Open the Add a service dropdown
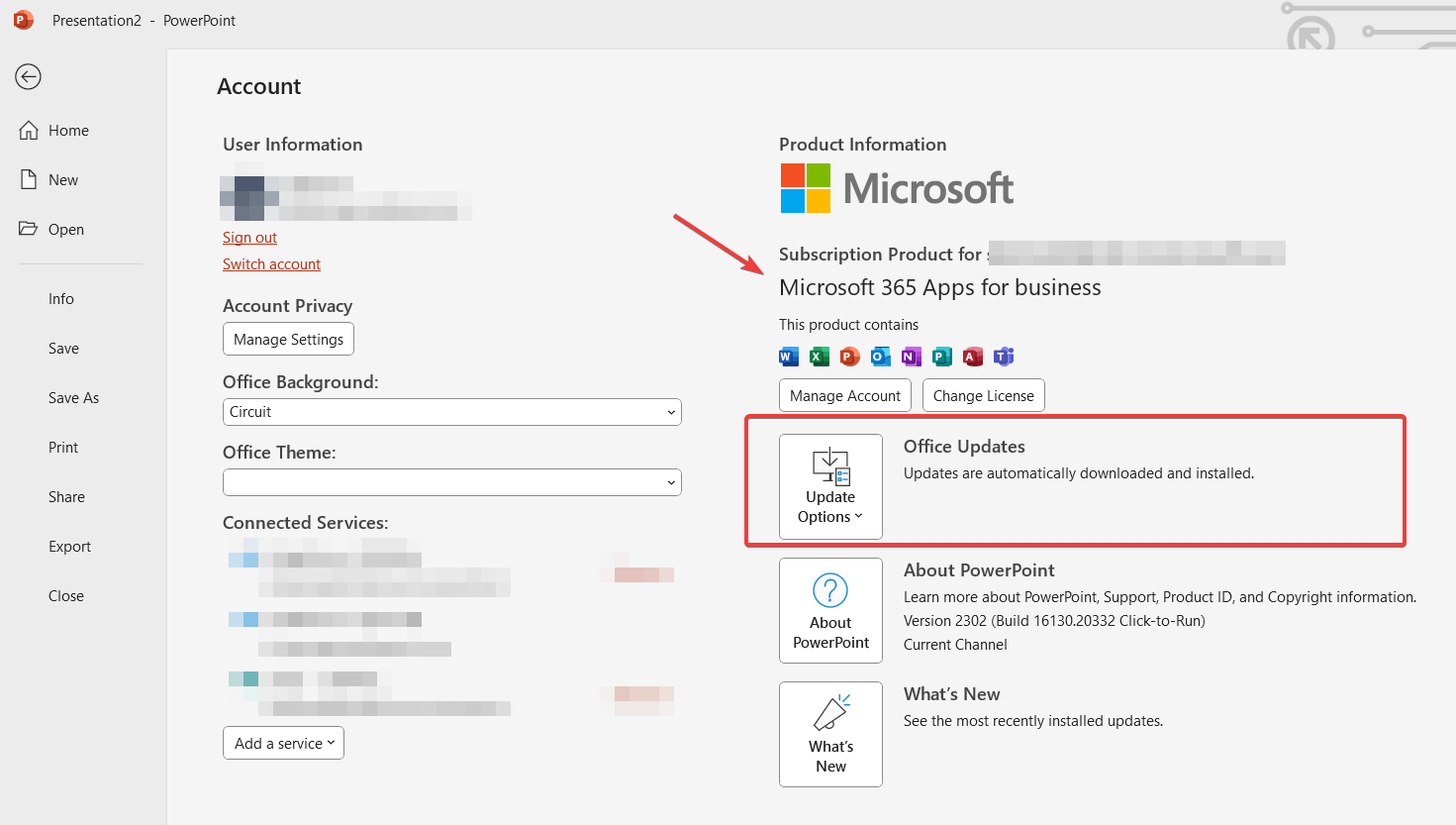Viewport: 1456px width, 825px height. coord(283,742)
